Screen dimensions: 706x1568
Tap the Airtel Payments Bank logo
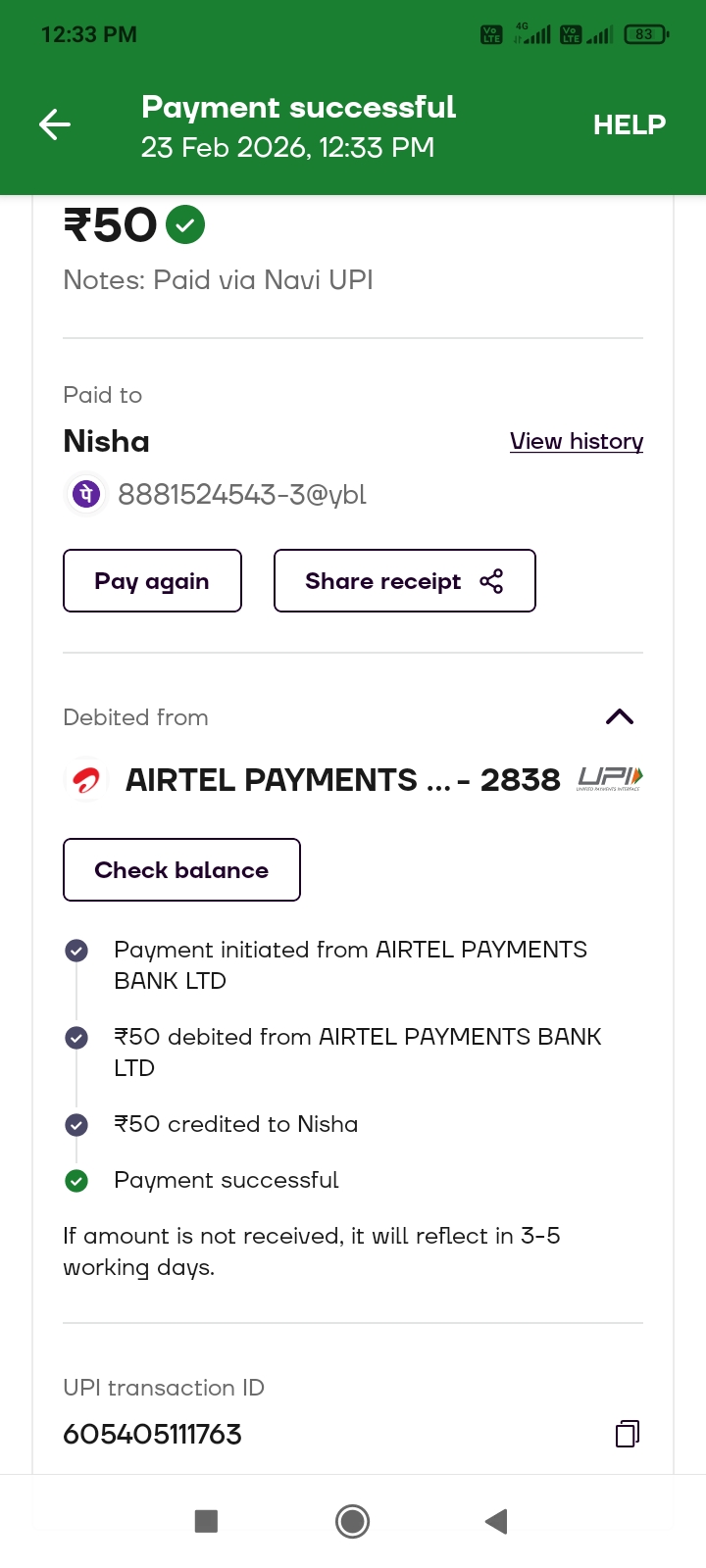click(x=86, y=781)
